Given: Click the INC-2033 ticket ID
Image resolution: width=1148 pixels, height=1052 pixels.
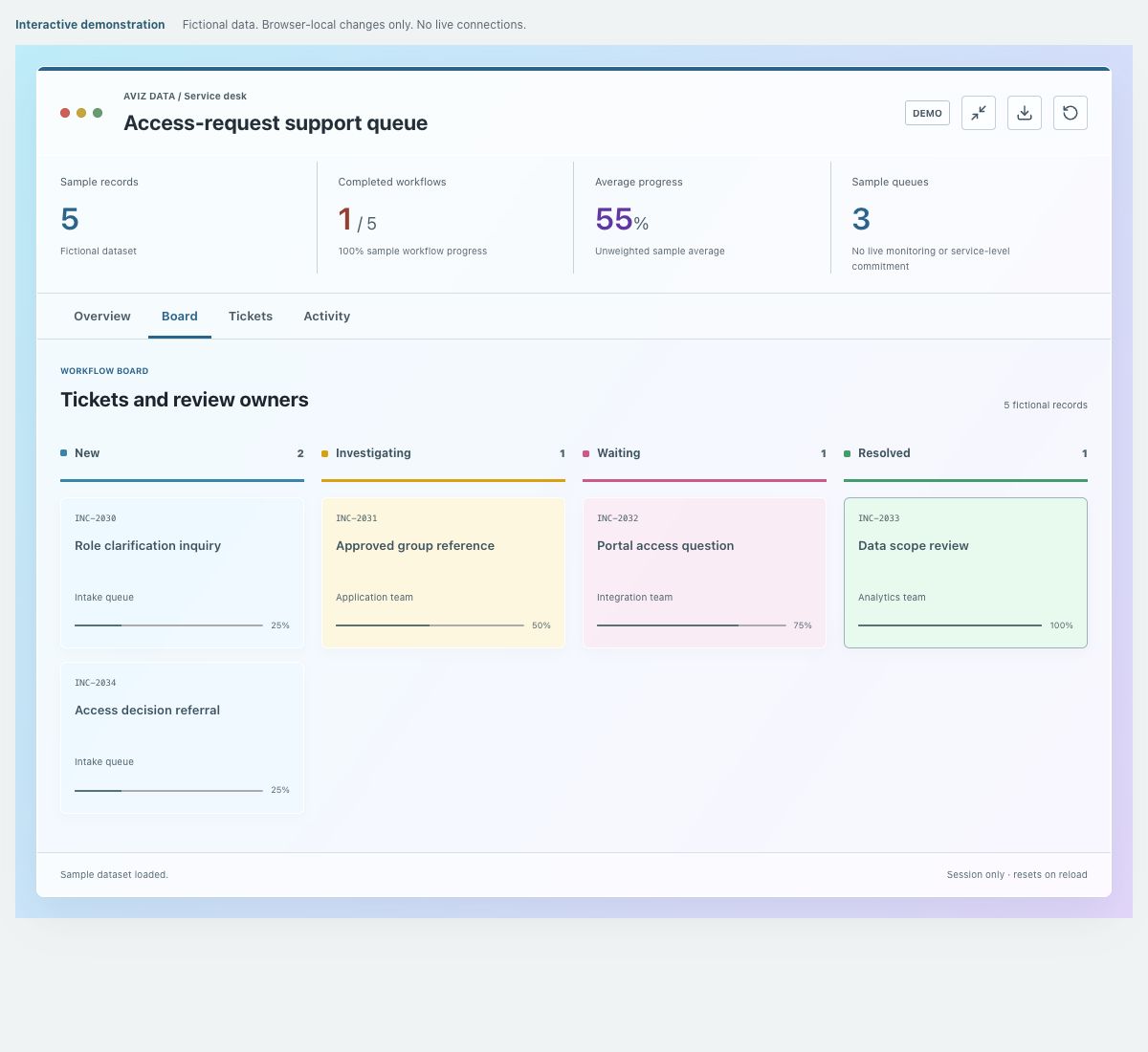Looking at the screenshot, I should [x=879, y=518].
